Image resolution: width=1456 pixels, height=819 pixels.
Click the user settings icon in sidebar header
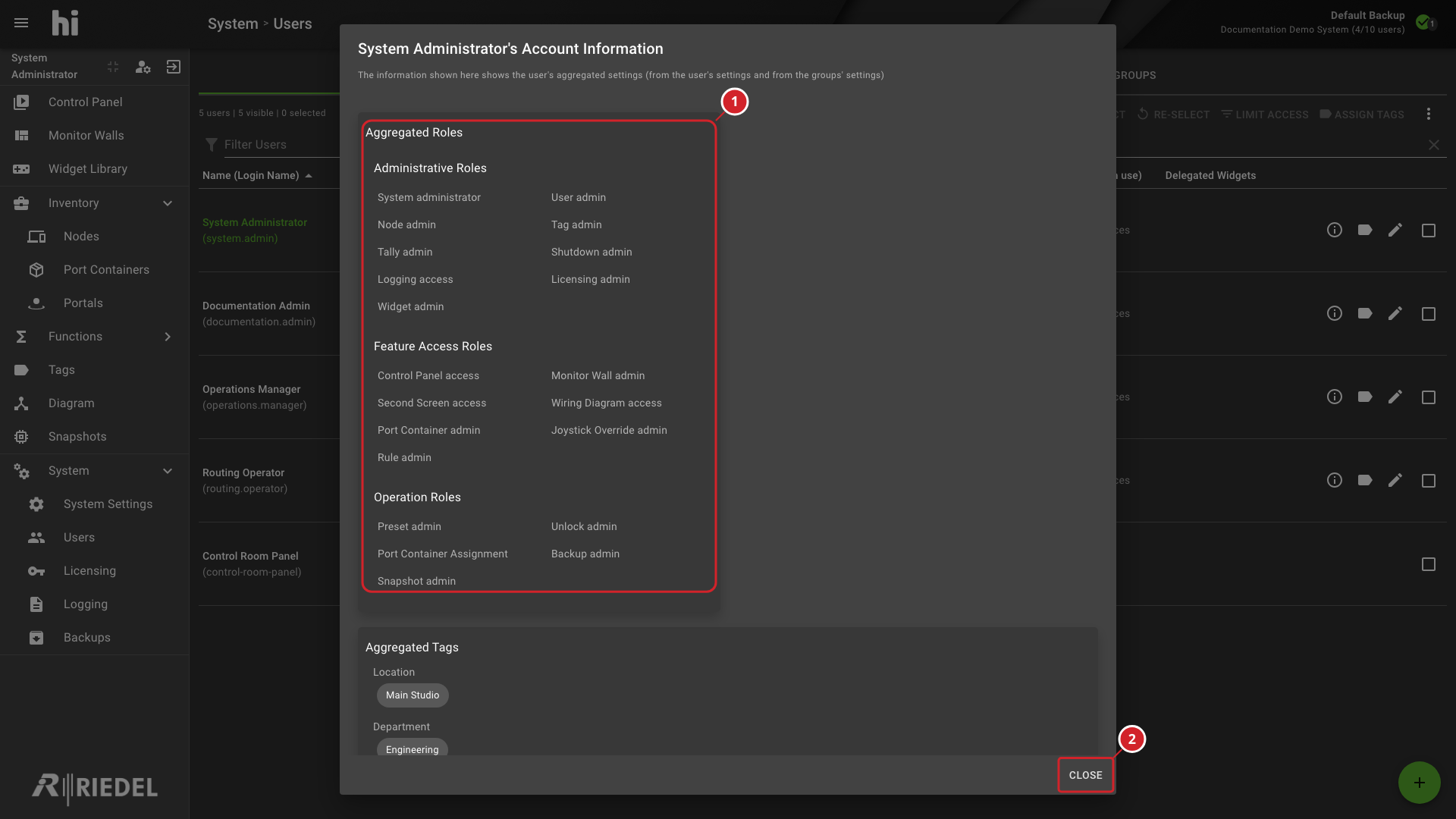pos(143,67)
